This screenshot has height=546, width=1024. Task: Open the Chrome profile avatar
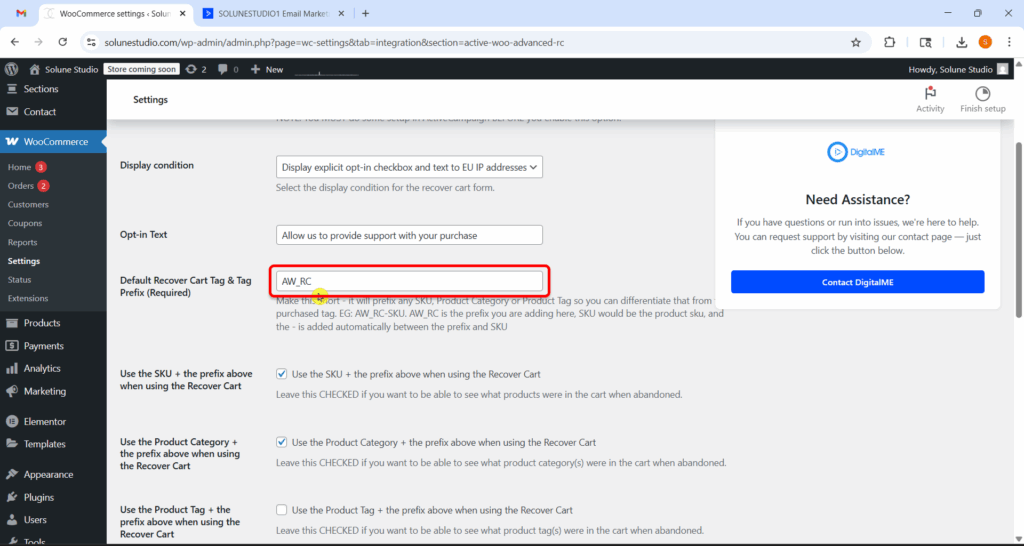click(985, 42)
